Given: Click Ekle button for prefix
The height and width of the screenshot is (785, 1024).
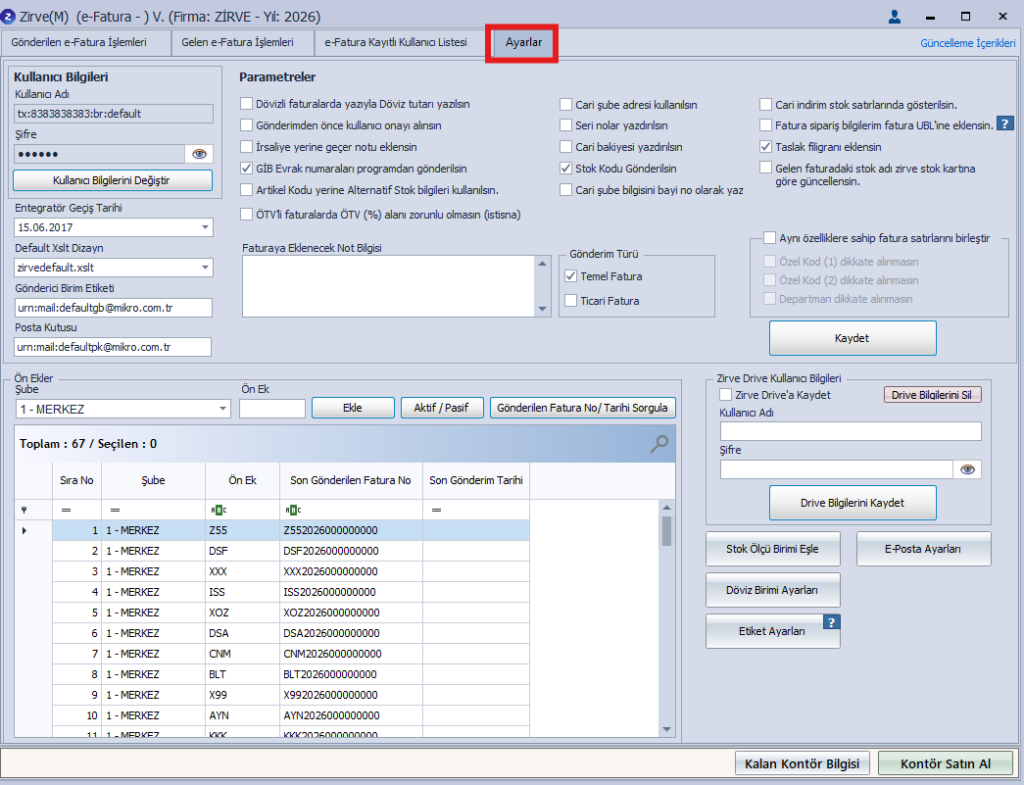Looking at the screenshot, I should (x=353, y=408).
